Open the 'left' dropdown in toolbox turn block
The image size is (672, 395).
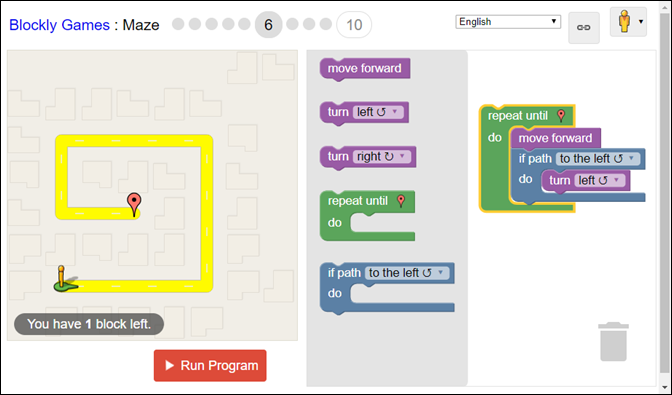(x=378, y=112)
